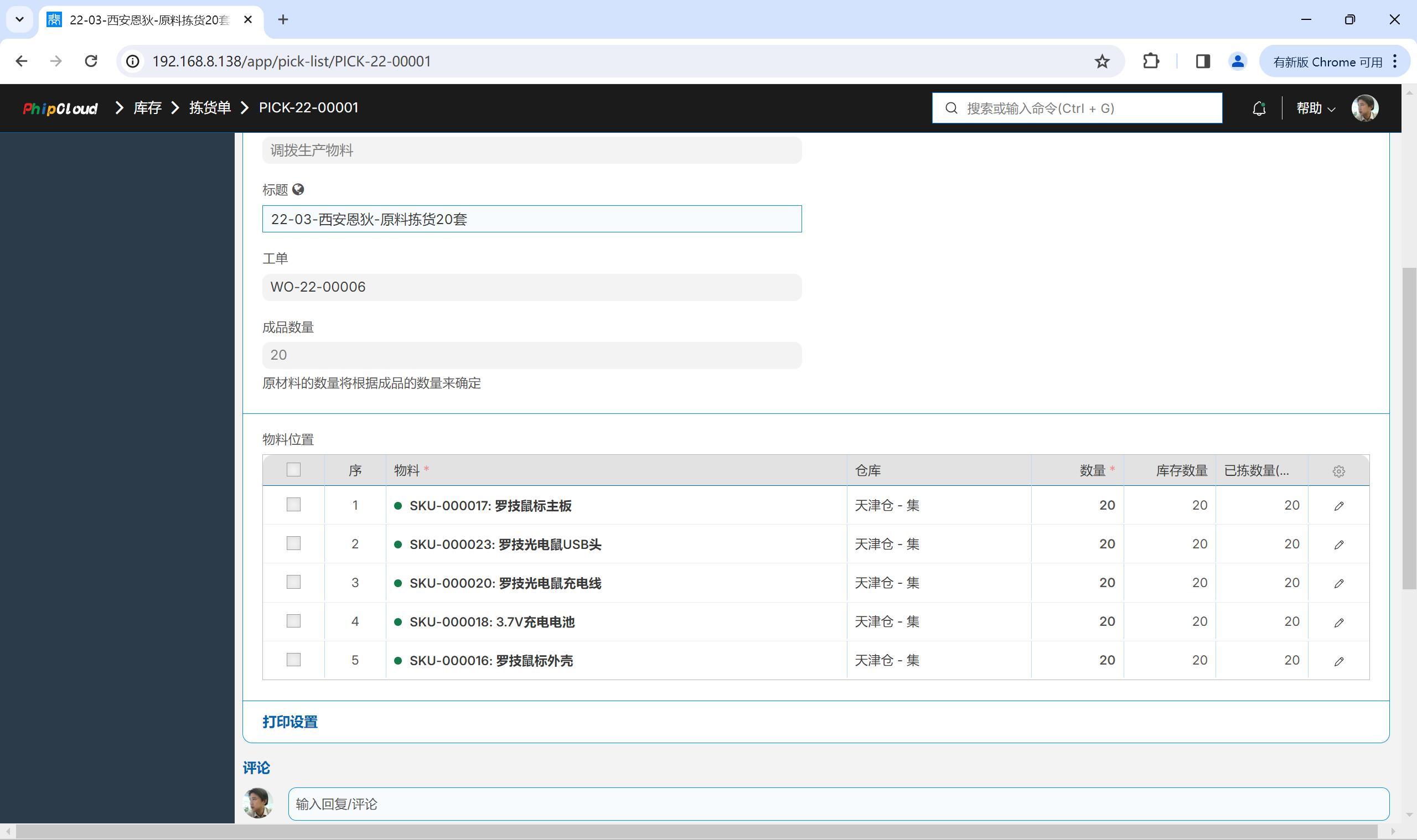This screenshot has width=1417, height=840.
Task: Click the 有新版 Chrome 可用 update button
Action: coord(1327,61)
